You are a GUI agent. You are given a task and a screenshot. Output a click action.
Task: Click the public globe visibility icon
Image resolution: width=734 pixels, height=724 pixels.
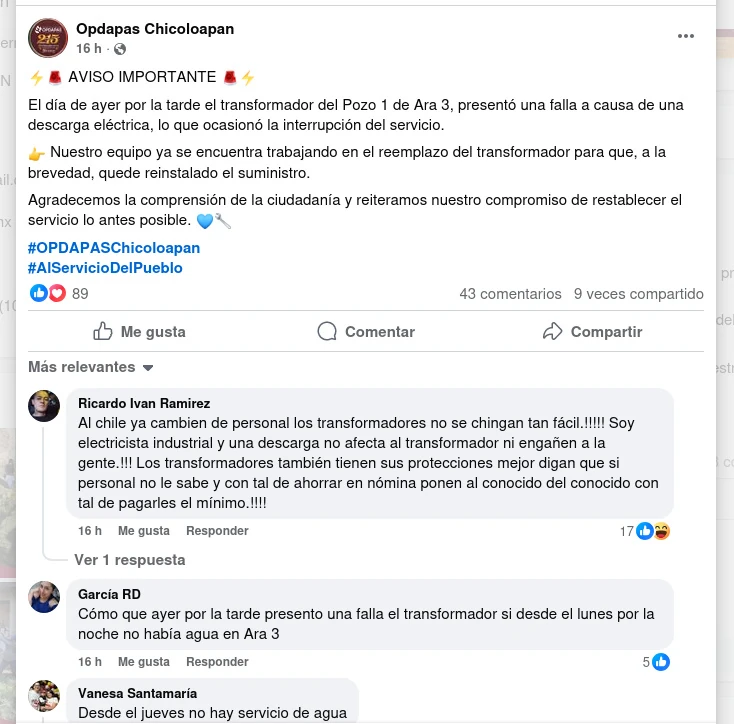120,49
